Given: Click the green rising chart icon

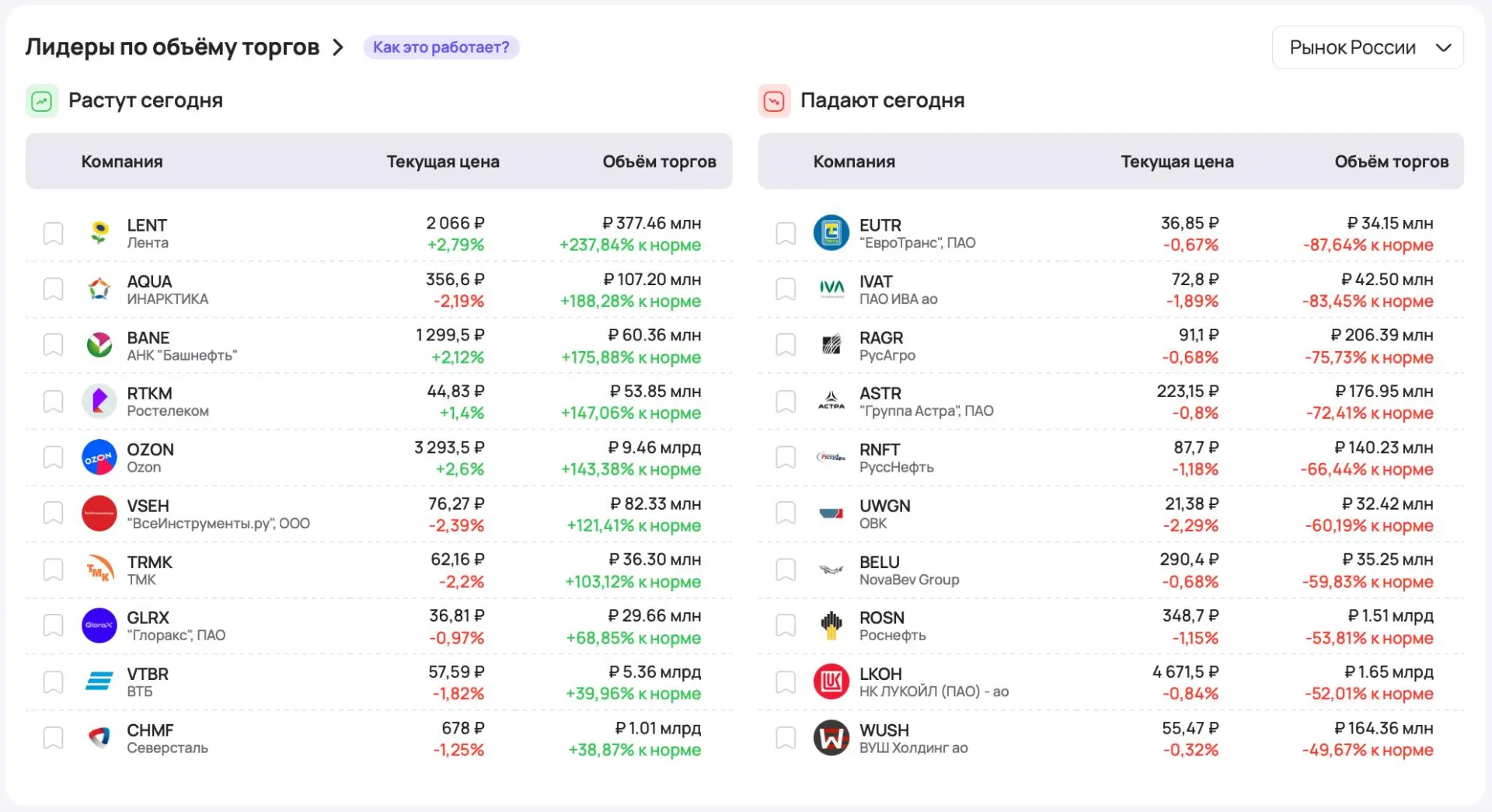Looking at the screenshot, I should 42,101.
